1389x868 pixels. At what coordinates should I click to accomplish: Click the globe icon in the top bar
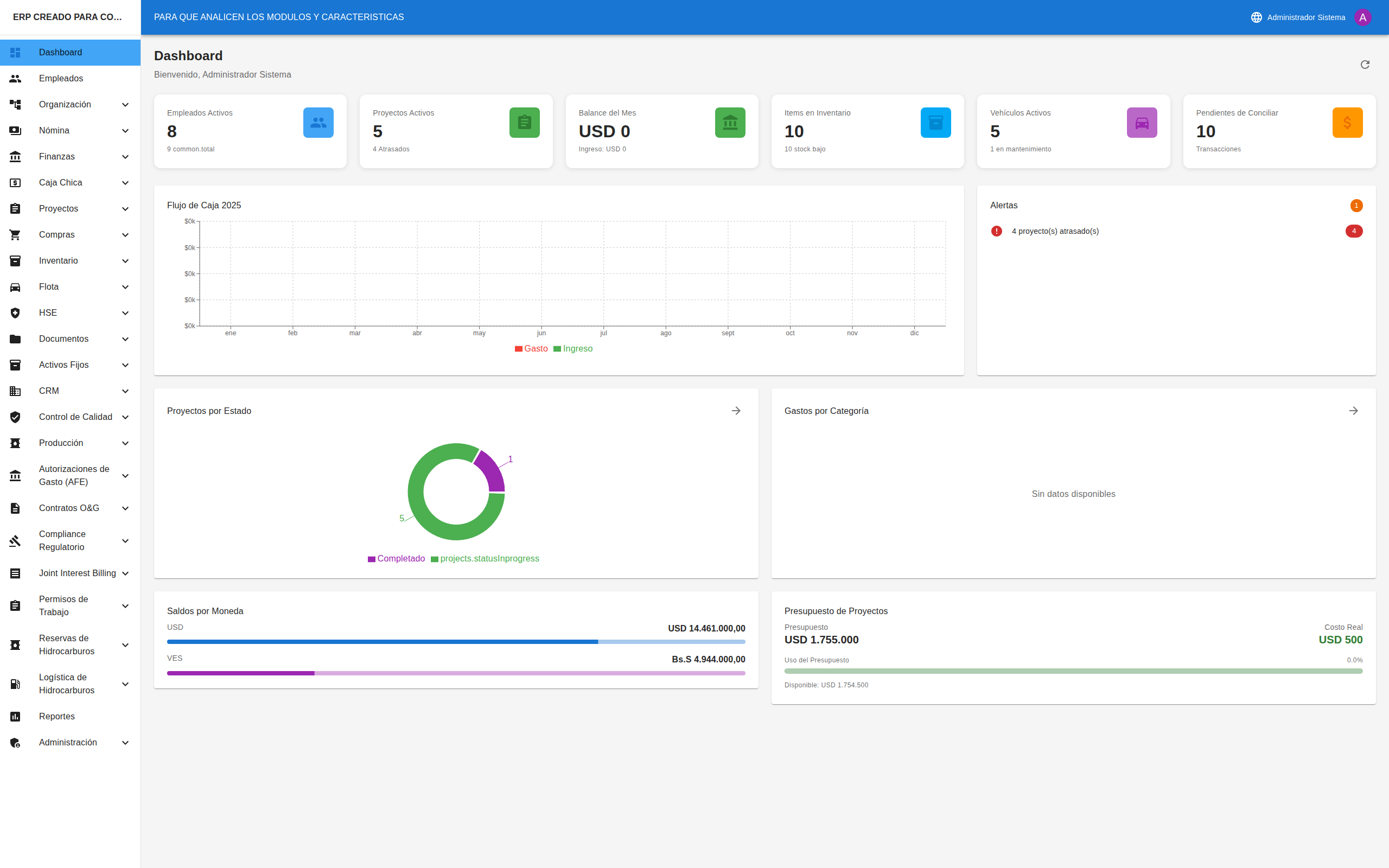pyautogui.click(x=1256, y=17)
